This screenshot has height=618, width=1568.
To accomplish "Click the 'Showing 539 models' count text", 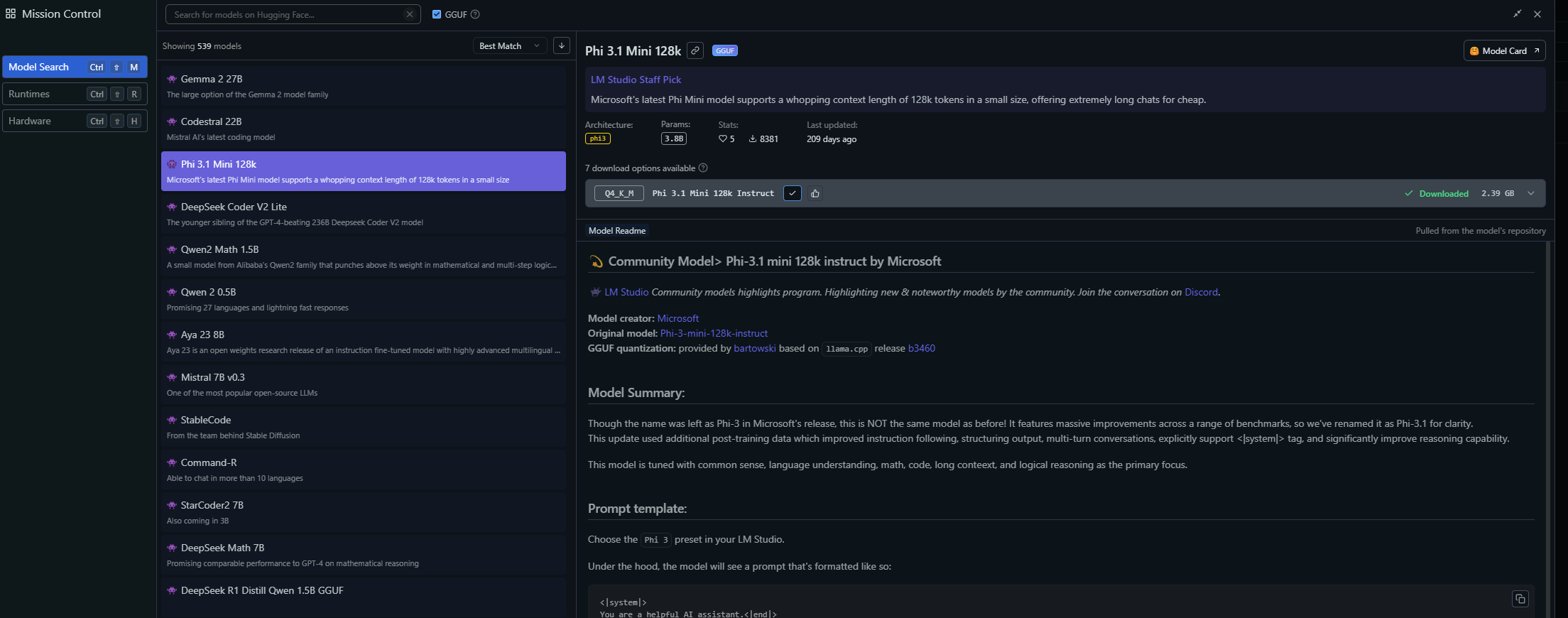I will click(x=202, y=46).
